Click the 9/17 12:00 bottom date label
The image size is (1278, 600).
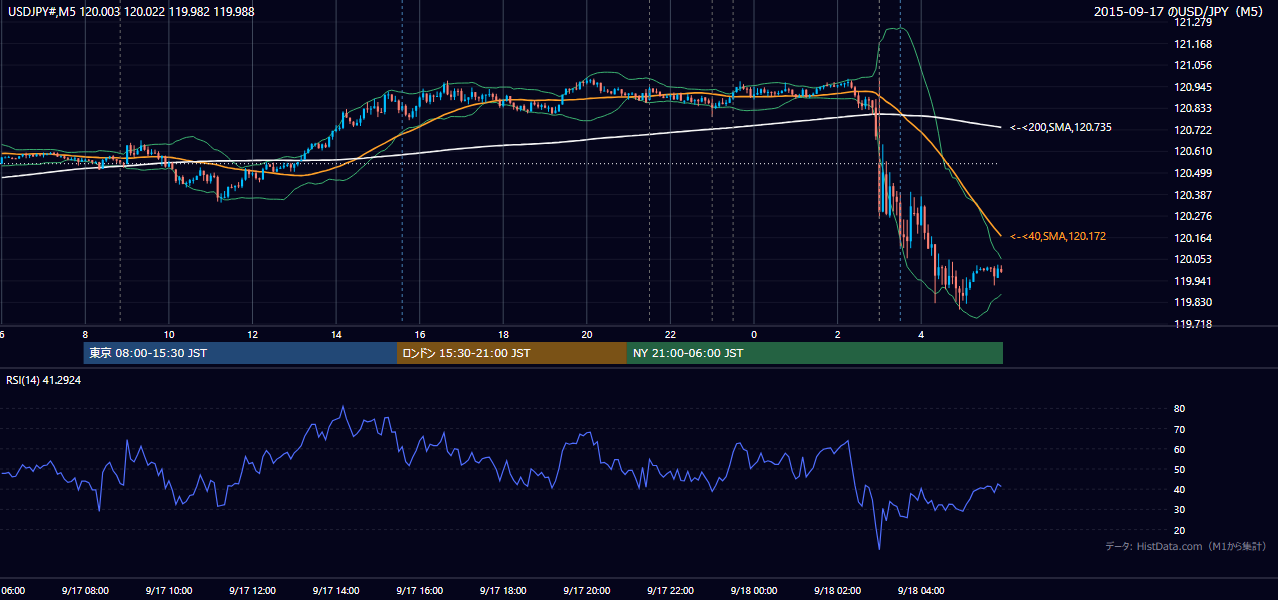pos(252,590)
